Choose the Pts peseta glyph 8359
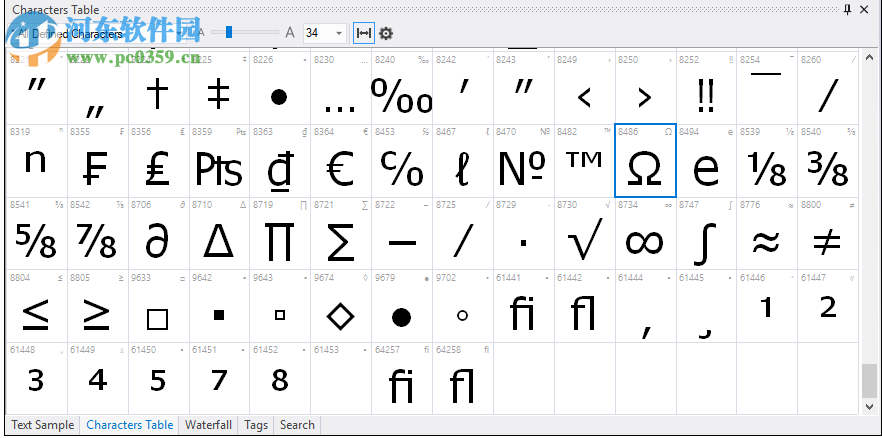The width and height of the screenshot is (882, 438). 219,160
